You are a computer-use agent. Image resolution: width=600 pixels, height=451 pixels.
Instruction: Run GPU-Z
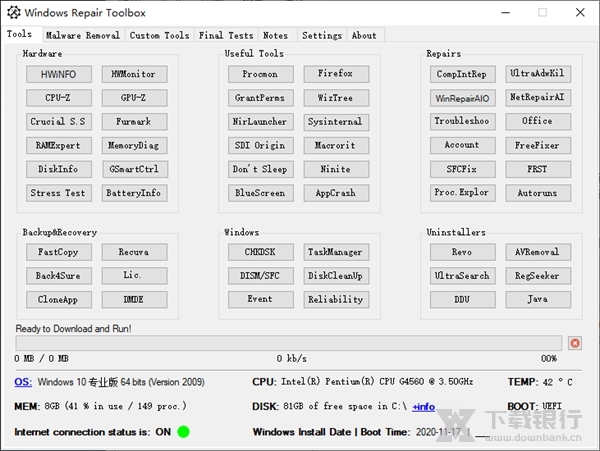tap(134, 98)
